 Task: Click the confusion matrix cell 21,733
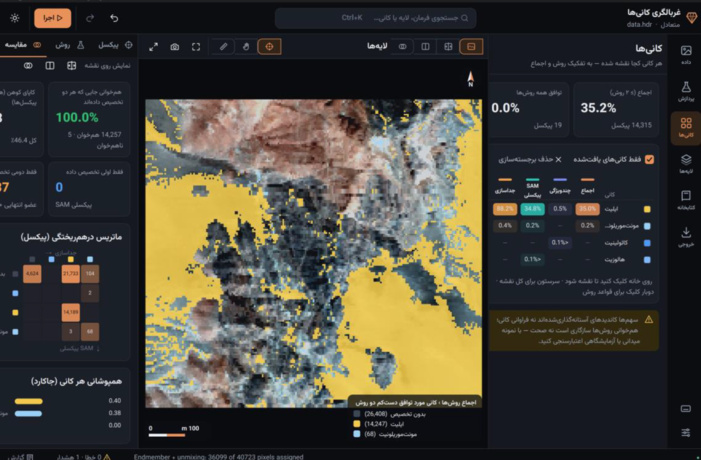[71, 274]
